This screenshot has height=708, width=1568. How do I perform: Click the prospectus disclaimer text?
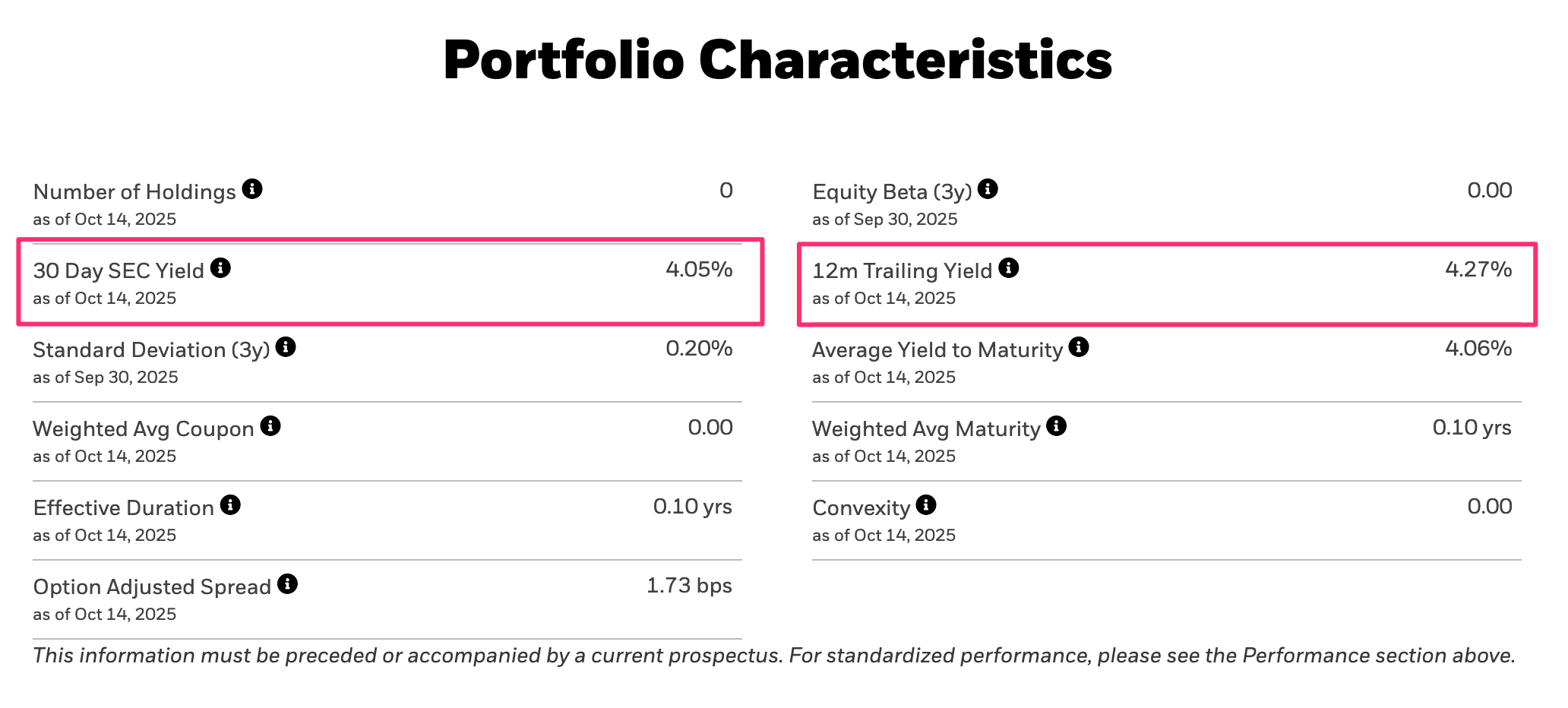[774, 656]
